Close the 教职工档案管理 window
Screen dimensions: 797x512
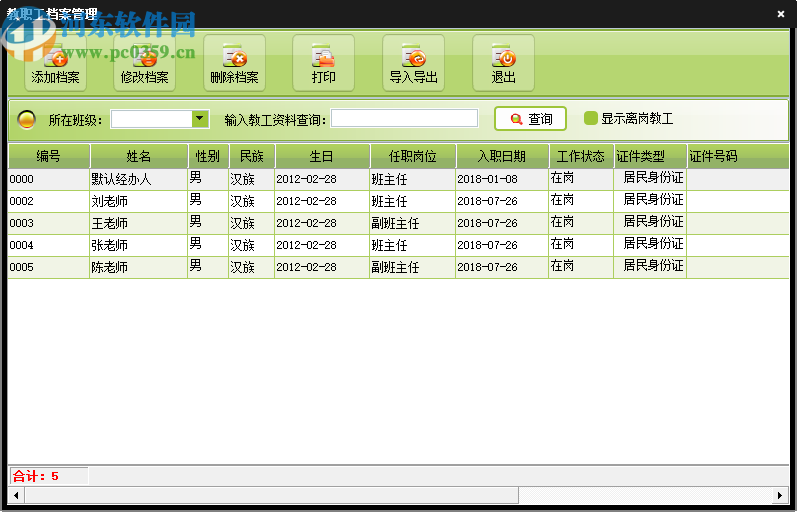(x=781, y=14)
